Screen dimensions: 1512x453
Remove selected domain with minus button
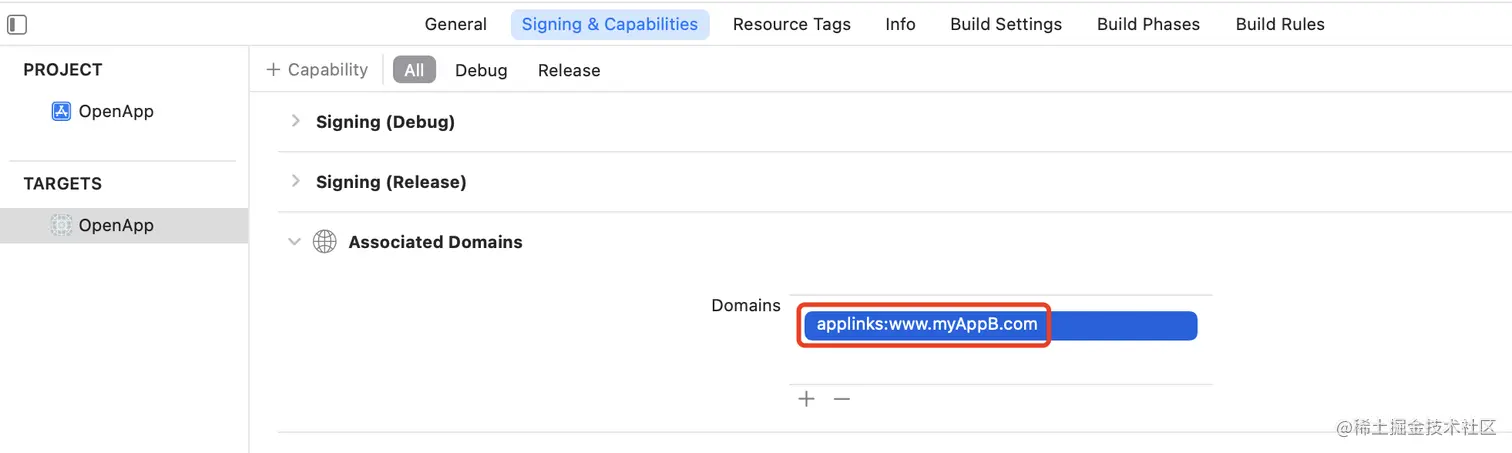click(842, 399)
